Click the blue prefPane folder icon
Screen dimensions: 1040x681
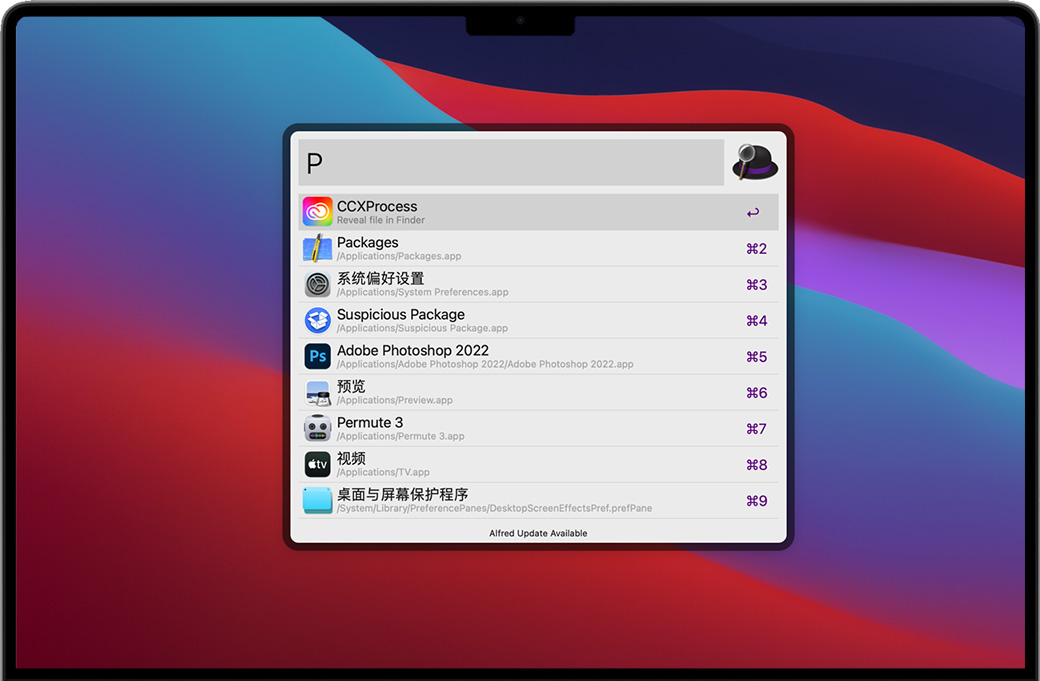(318, 501)
